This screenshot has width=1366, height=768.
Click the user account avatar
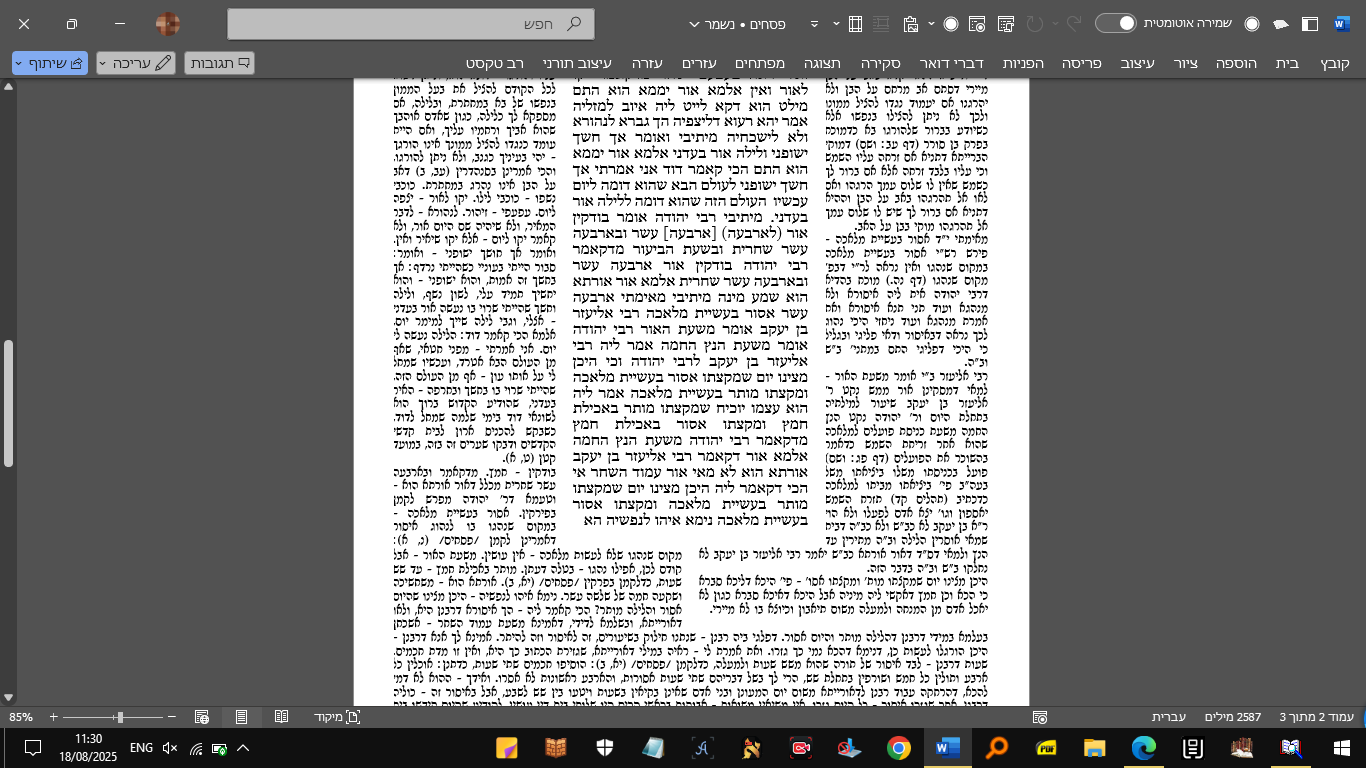(168, 23)
